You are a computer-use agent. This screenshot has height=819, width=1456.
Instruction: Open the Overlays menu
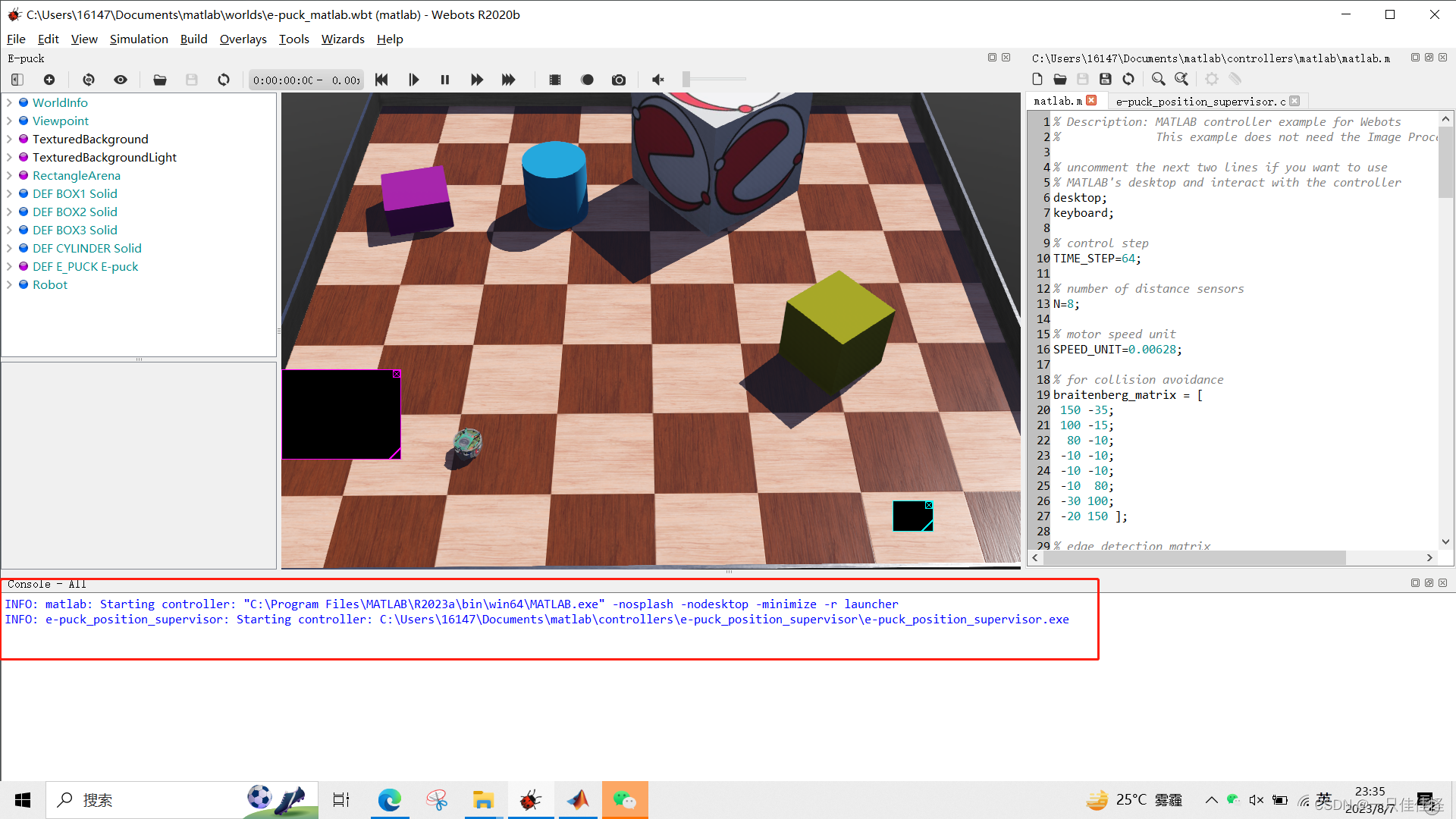[x=243, y=39]
